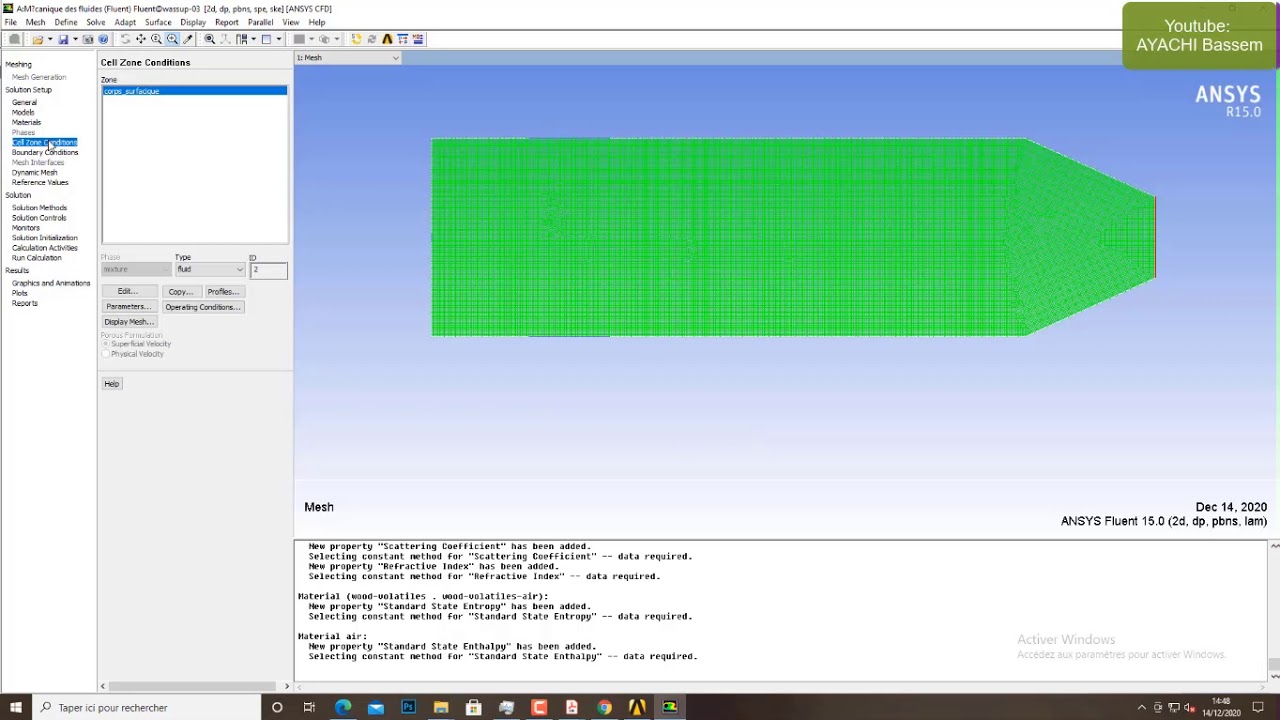
Task: Click the save floppy disk icon
Action: click(63, 39)
